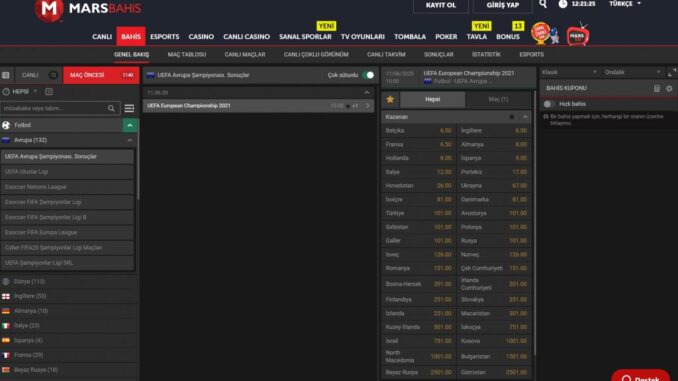
Task: Enable the Hızlı bahis toggle
Action: click(549, 104)
